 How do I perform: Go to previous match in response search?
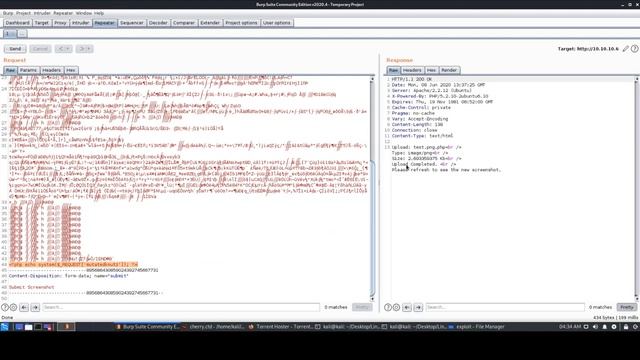click(x=407, y=307)
